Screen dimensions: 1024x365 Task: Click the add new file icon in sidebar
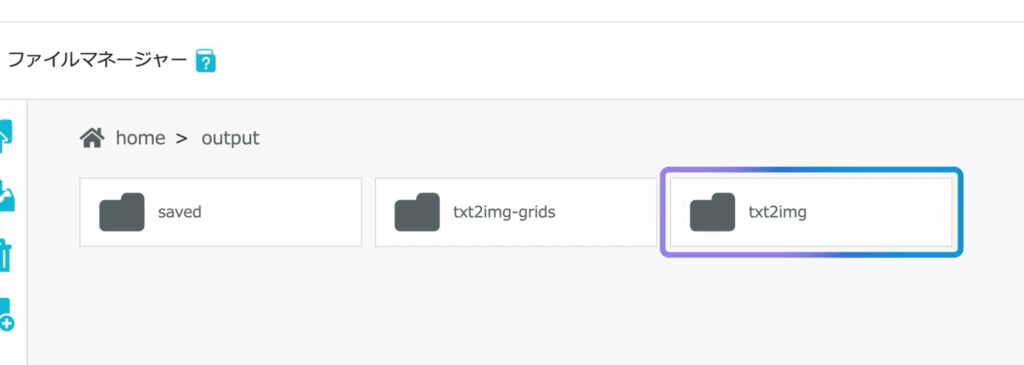tap(7, 315)
